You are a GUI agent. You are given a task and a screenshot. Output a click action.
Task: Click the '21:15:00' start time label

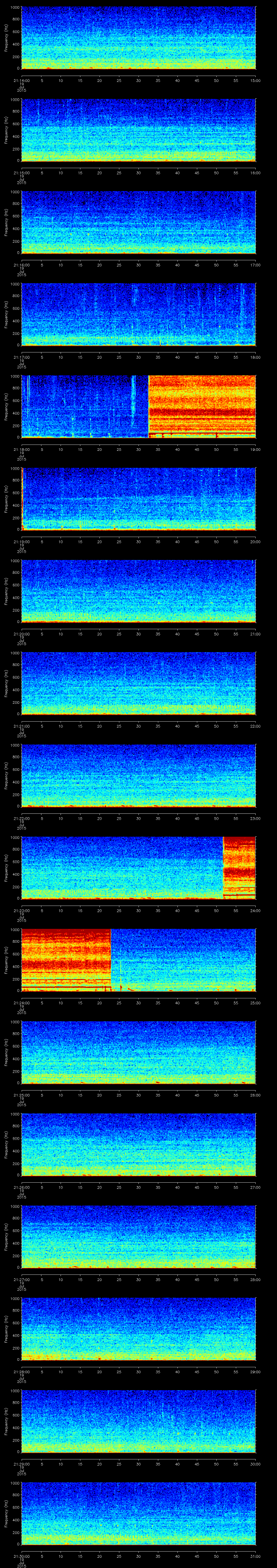point(21,173)
